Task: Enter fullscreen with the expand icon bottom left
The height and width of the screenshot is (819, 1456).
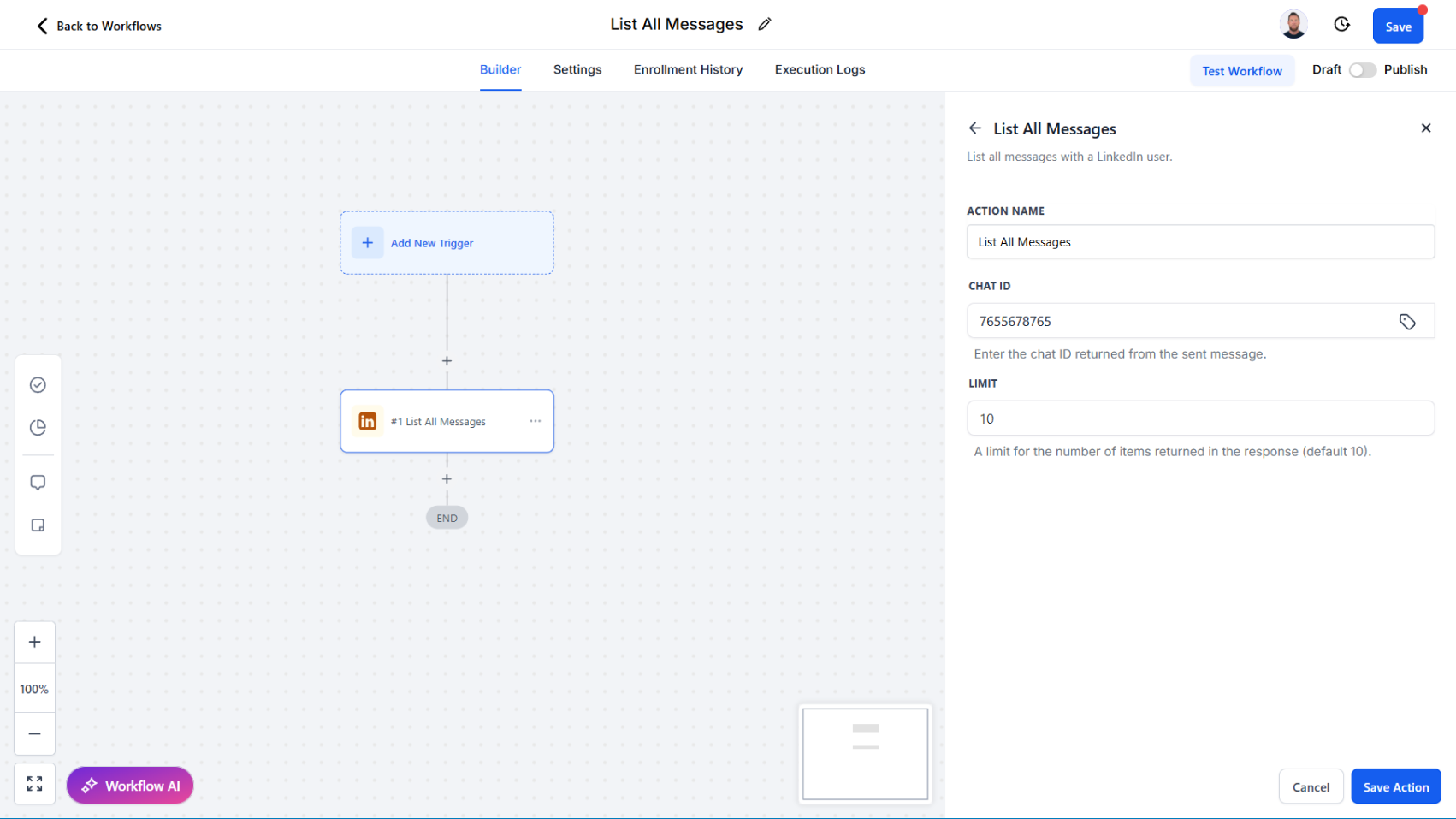Action: (x=34, y=783)
